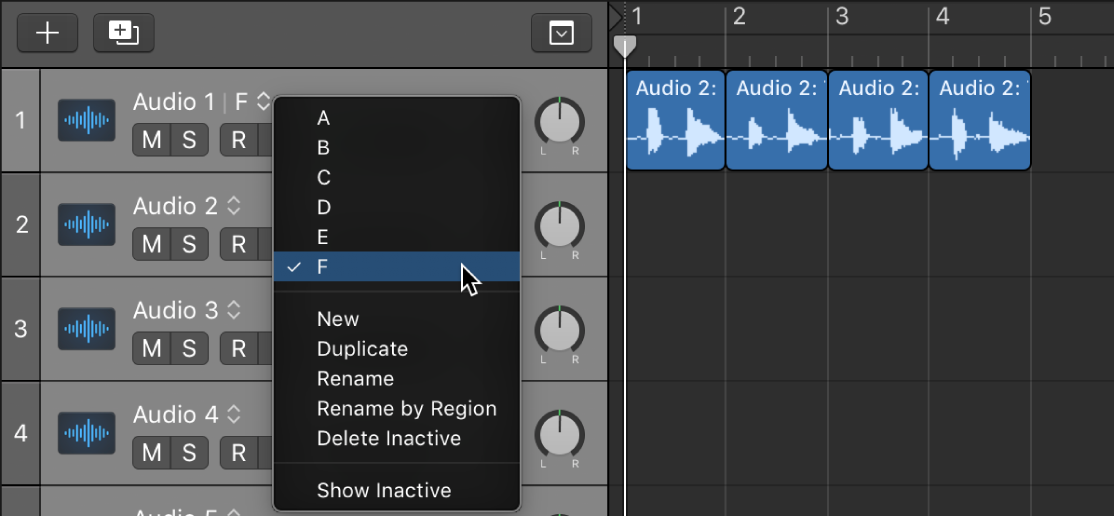Click bar 5 on the ruler
Viewport: 1115px width, 516px height.
[1045, 17]
